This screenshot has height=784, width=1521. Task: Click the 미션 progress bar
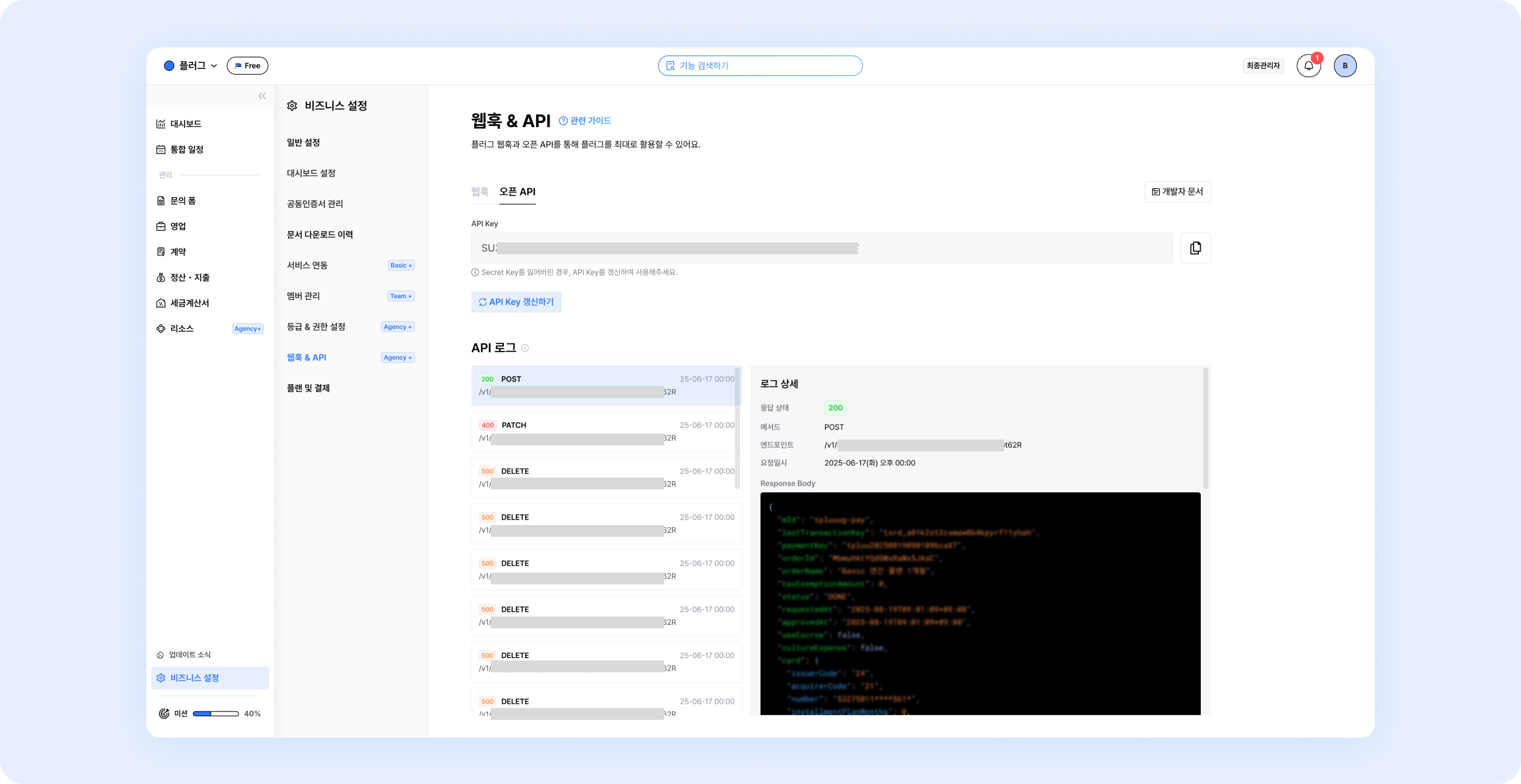point(215,713)
